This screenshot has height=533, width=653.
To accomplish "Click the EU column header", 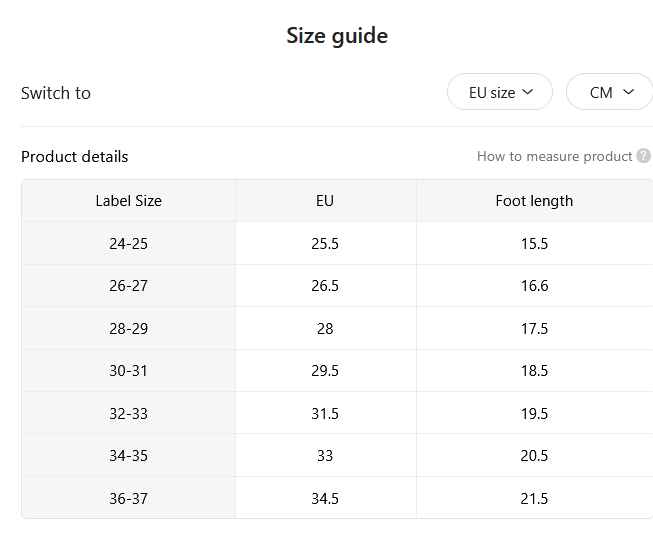I will [325, 201].
